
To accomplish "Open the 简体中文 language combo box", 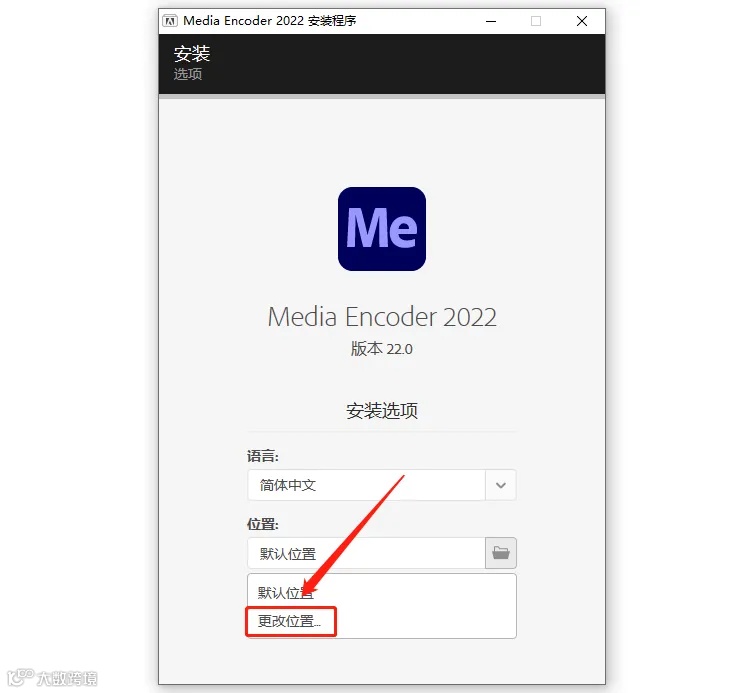I will (x=382, y=485).
